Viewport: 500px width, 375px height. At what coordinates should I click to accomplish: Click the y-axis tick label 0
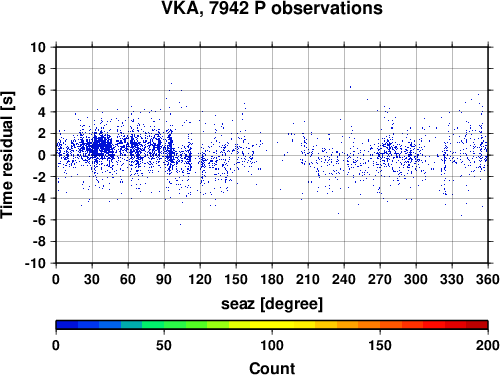coord(42,155)
